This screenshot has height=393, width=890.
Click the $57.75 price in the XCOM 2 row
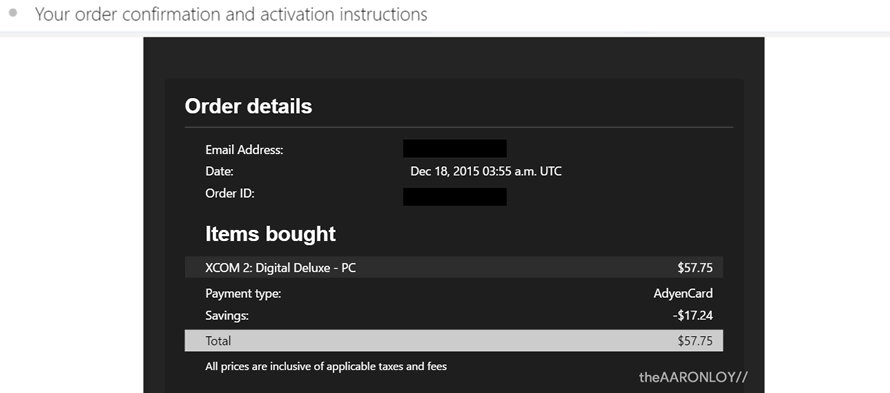tap(695, 267)
